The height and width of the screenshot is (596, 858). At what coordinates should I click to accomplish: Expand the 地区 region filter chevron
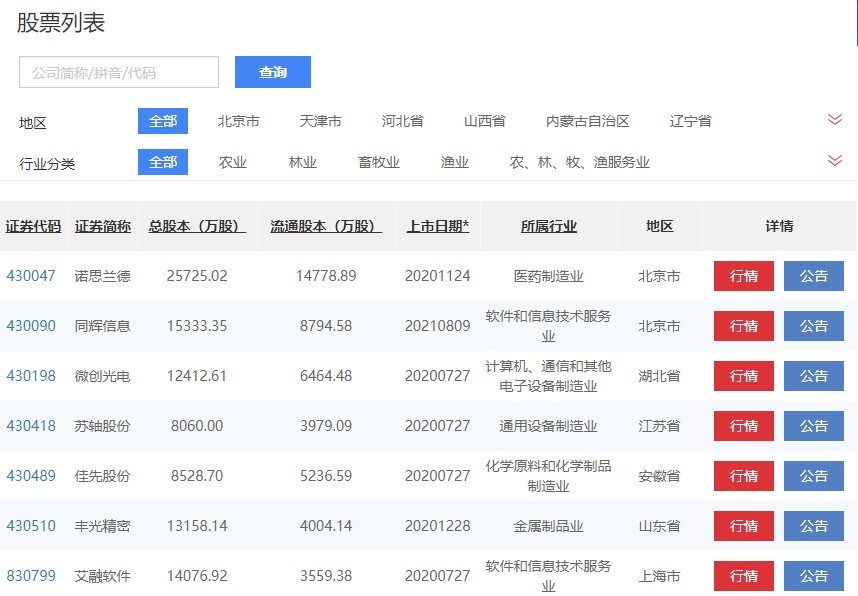coord(835,120)
